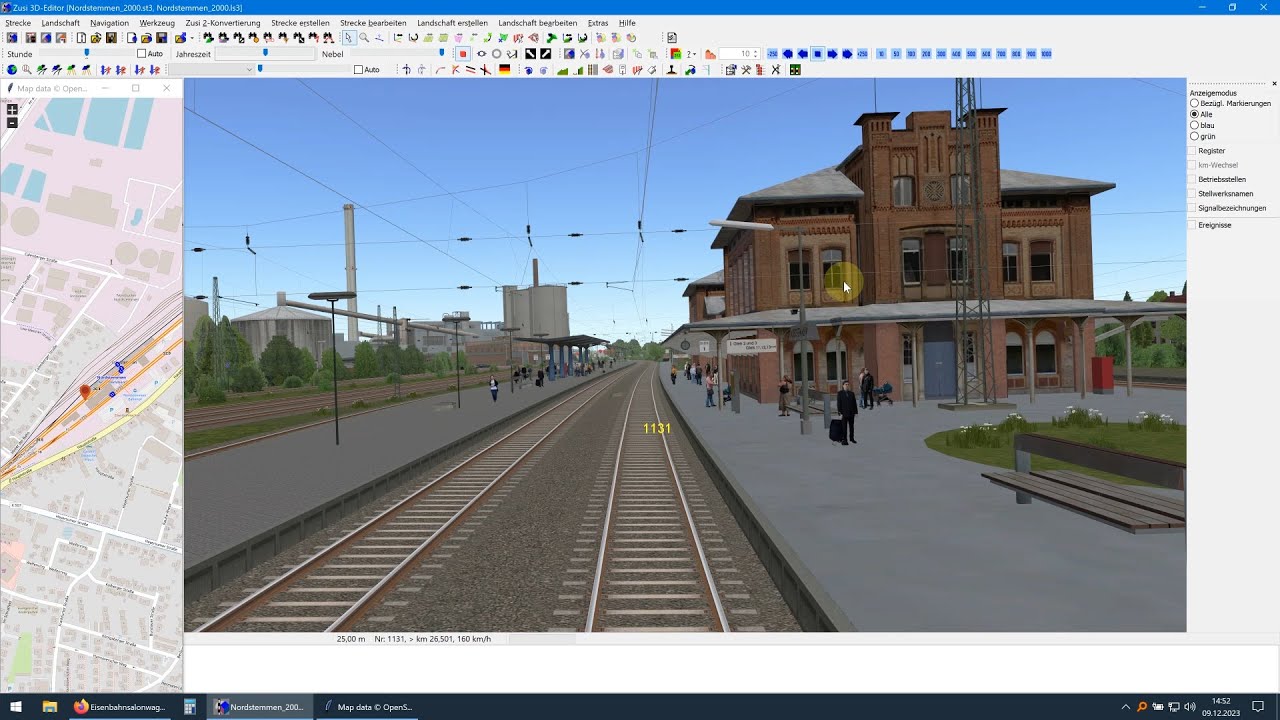The image size is (1280, 720).
Task: Expand the arrow beside the folder icon
Action: (191, 38)
